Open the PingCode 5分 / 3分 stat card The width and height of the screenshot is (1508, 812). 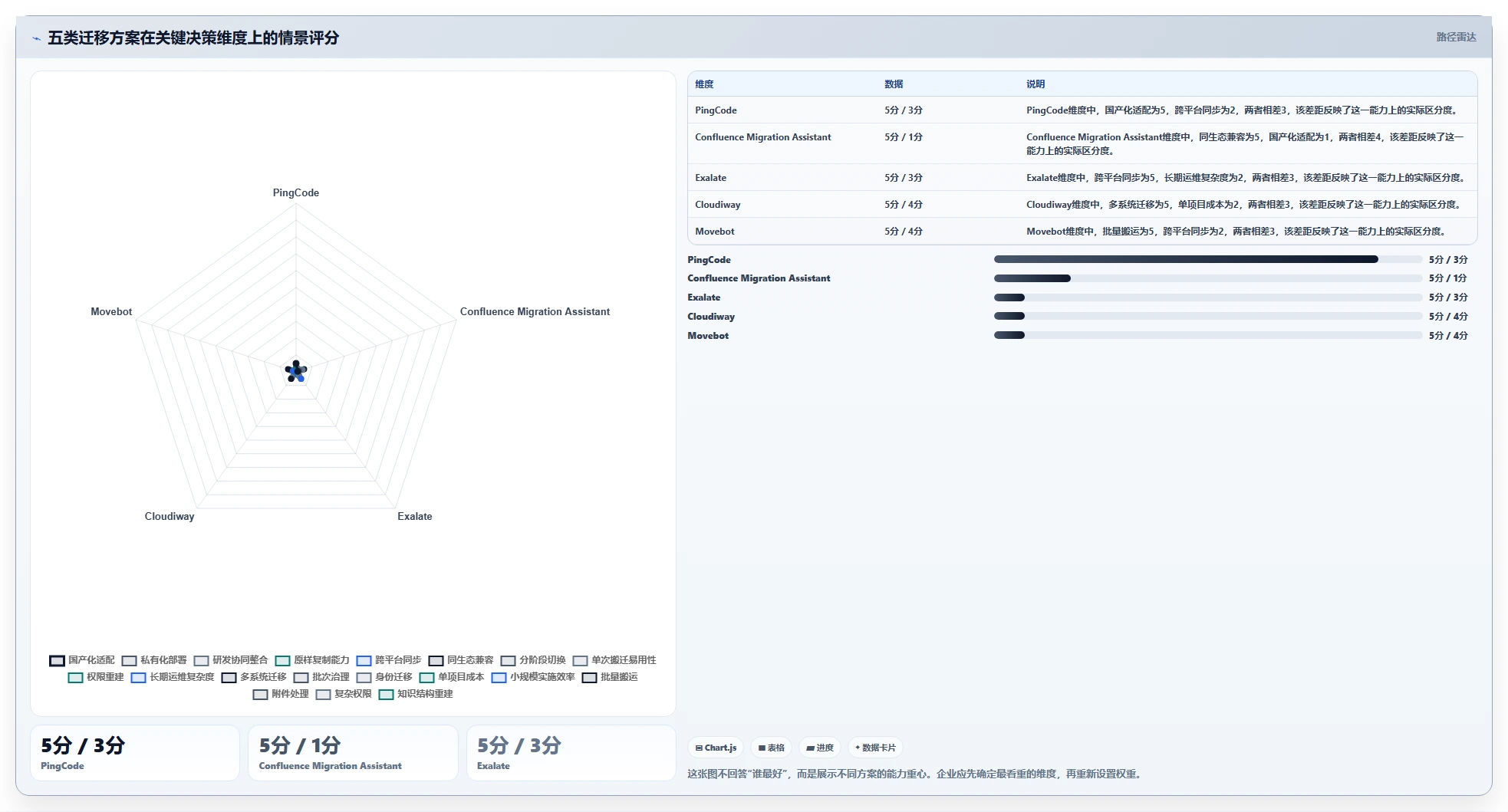point(135,753)
